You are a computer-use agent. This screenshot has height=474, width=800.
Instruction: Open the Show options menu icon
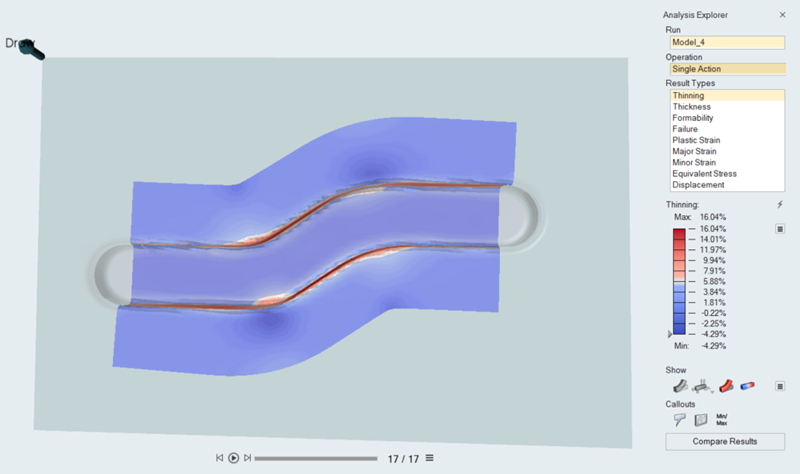click(x=779, y=385)
